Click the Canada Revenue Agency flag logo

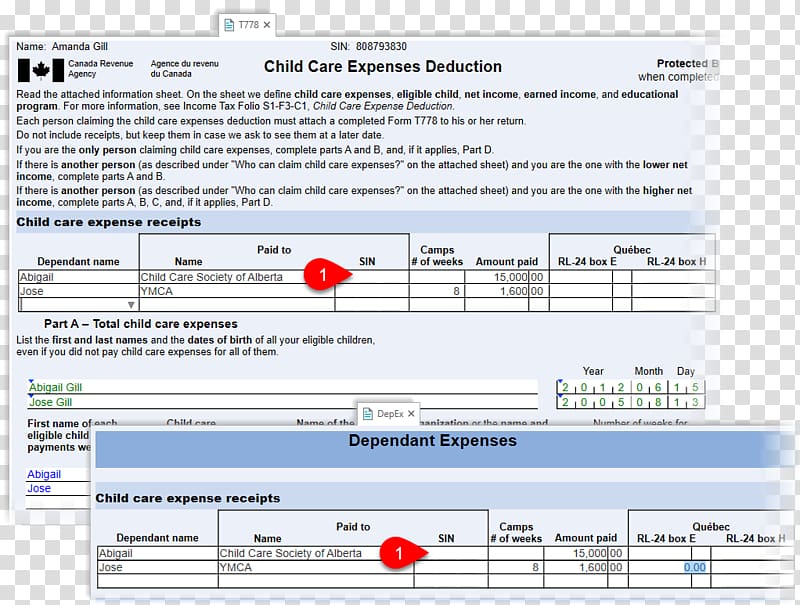point(41,70)
